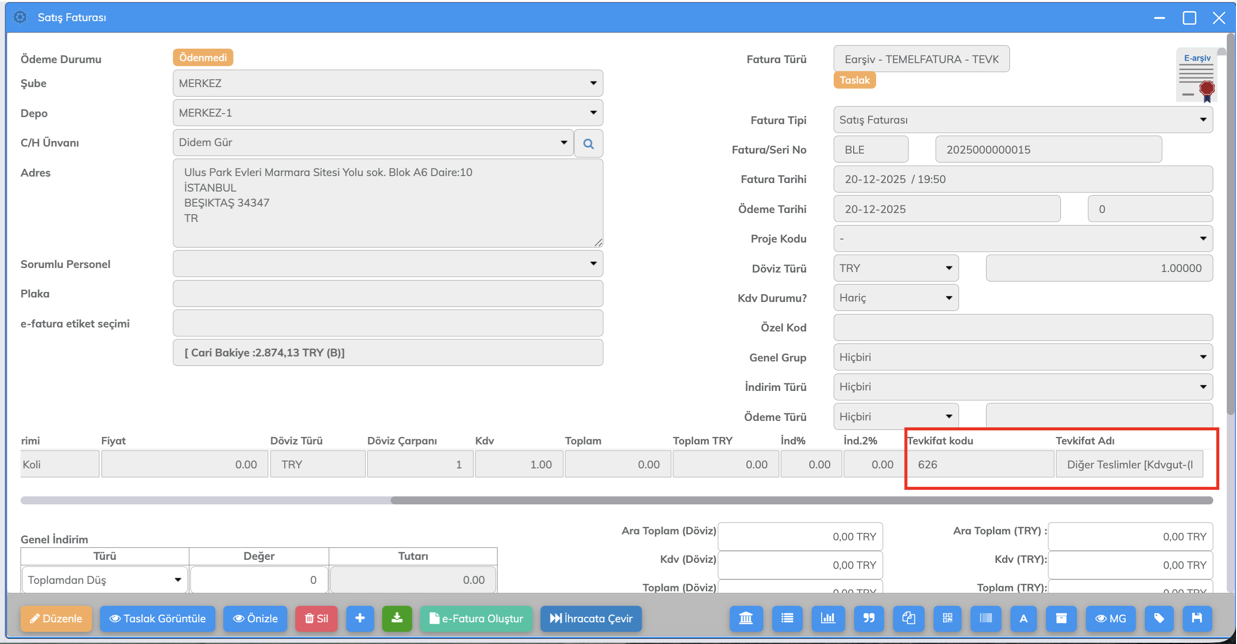Click the barcode icon button

pyautogui.click(x=986, y=619)
